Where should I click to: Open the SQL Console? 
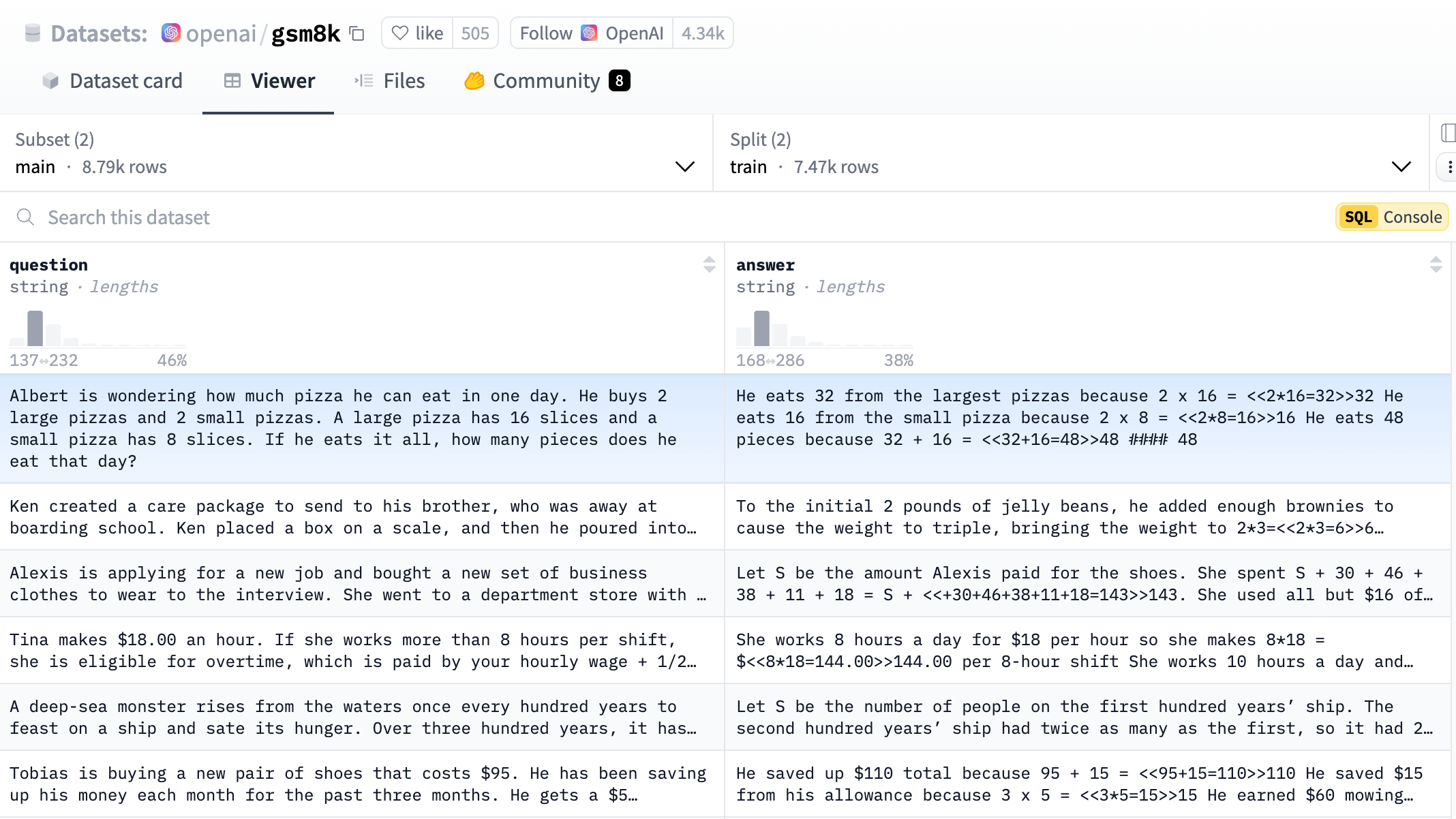click(x=1392, y=217)
